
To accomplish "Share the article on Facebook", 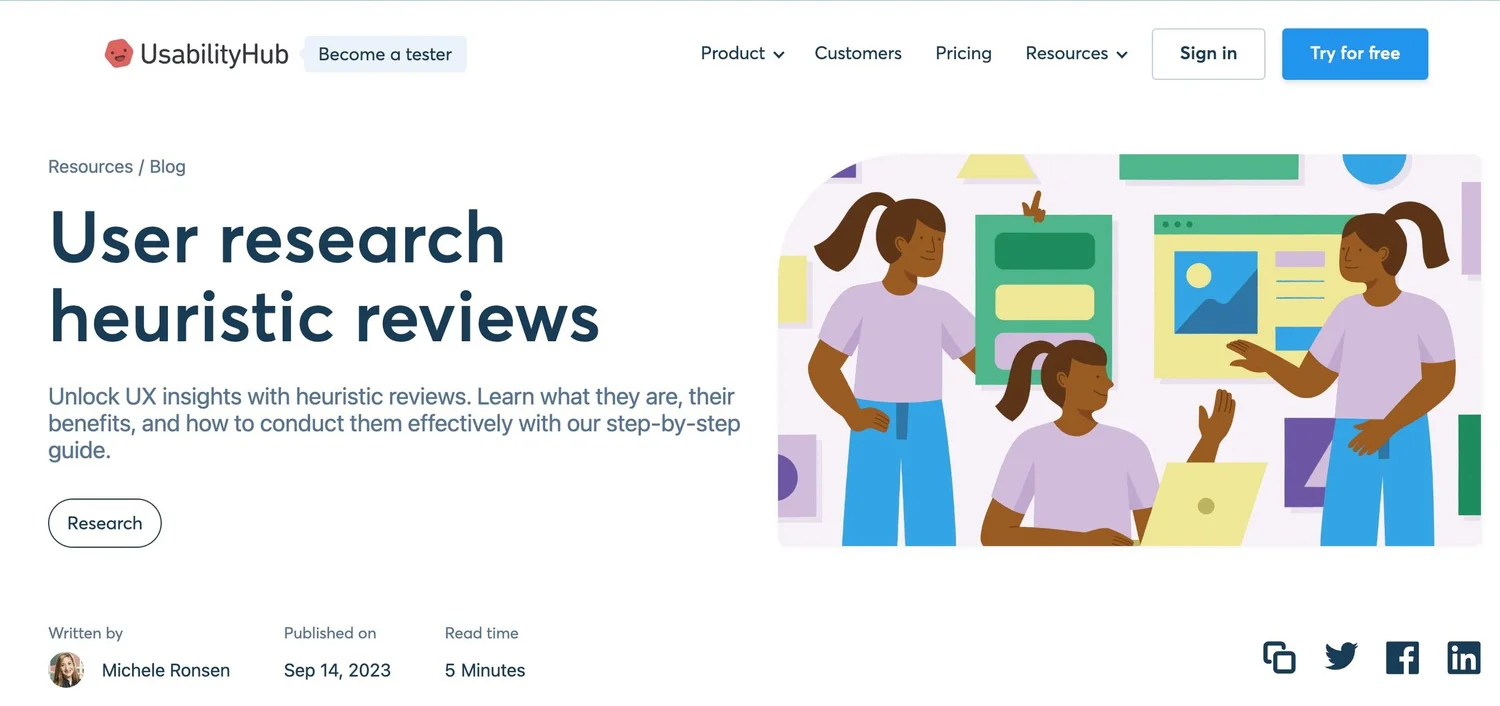I will click(1402, 657).
